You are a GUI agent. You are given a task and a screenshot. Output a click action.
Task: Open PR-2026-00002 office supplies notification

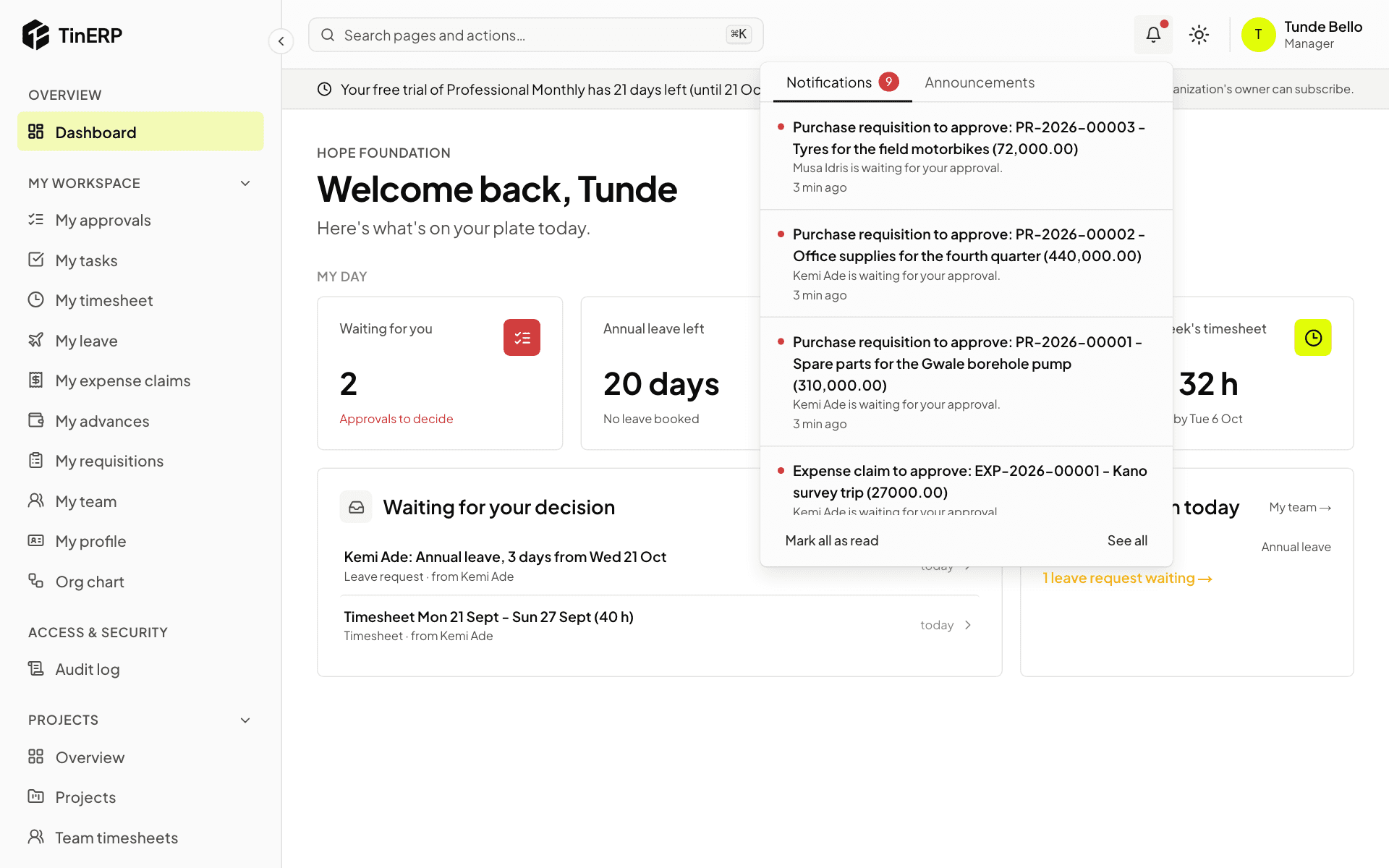coord(966,264)
